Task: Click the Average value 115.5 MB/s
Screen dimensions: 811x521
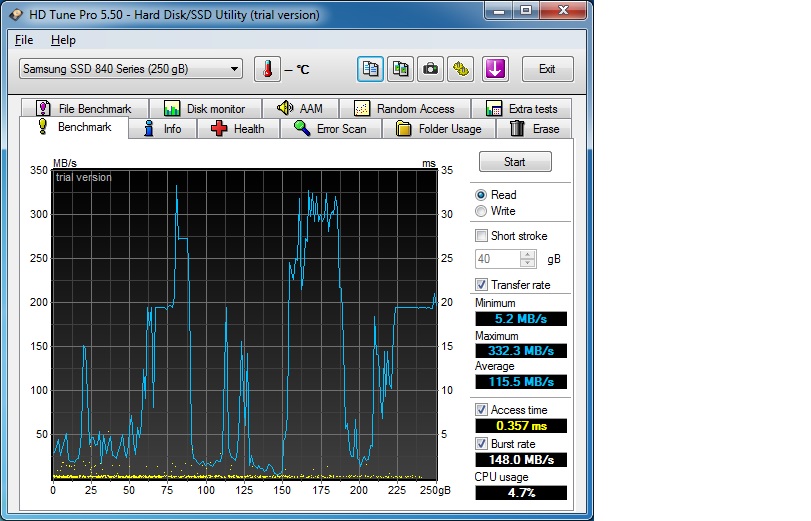Action: pos(521,382)
